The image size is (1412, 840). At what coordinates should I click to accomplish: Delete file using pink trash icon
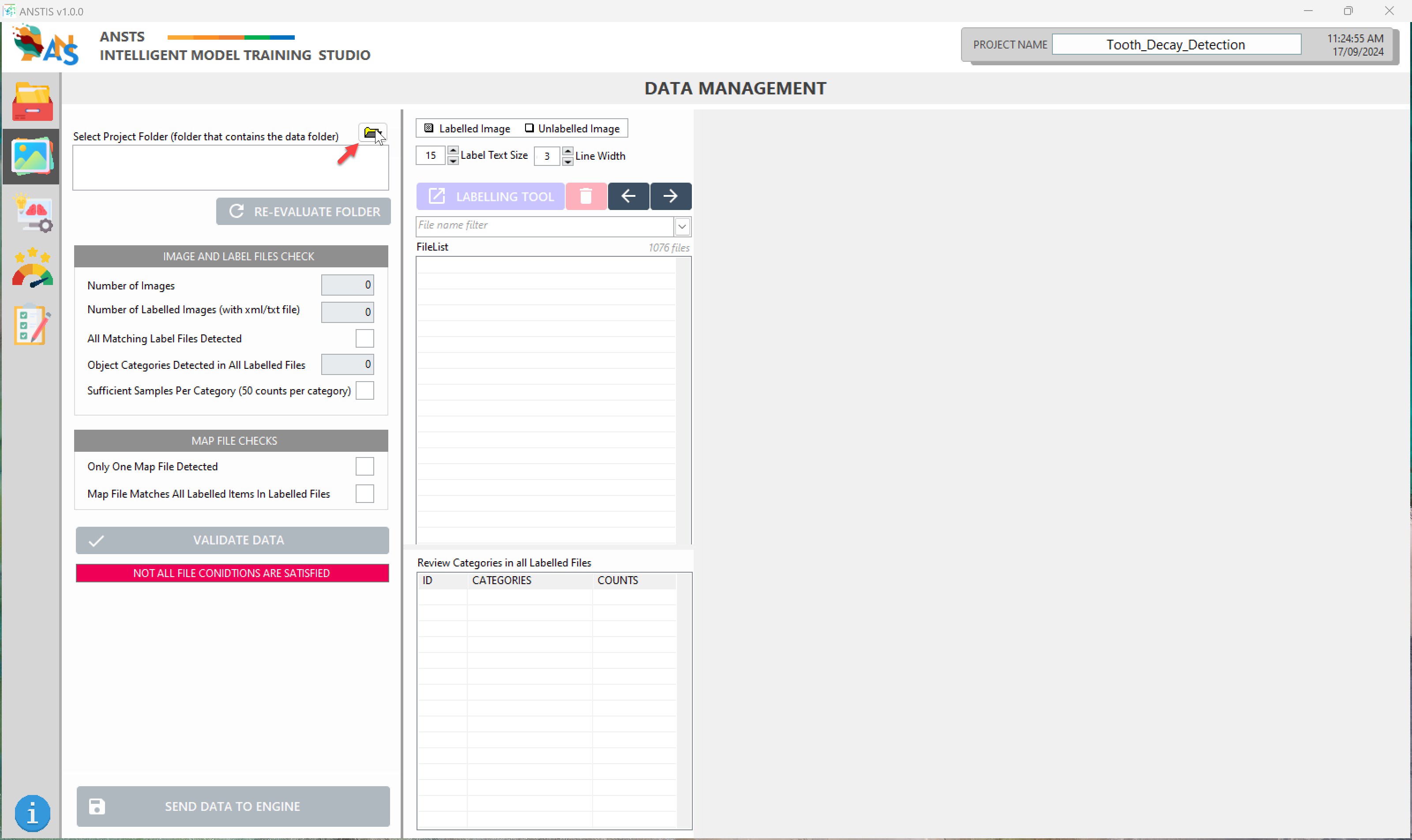click(x=586, y=196)
